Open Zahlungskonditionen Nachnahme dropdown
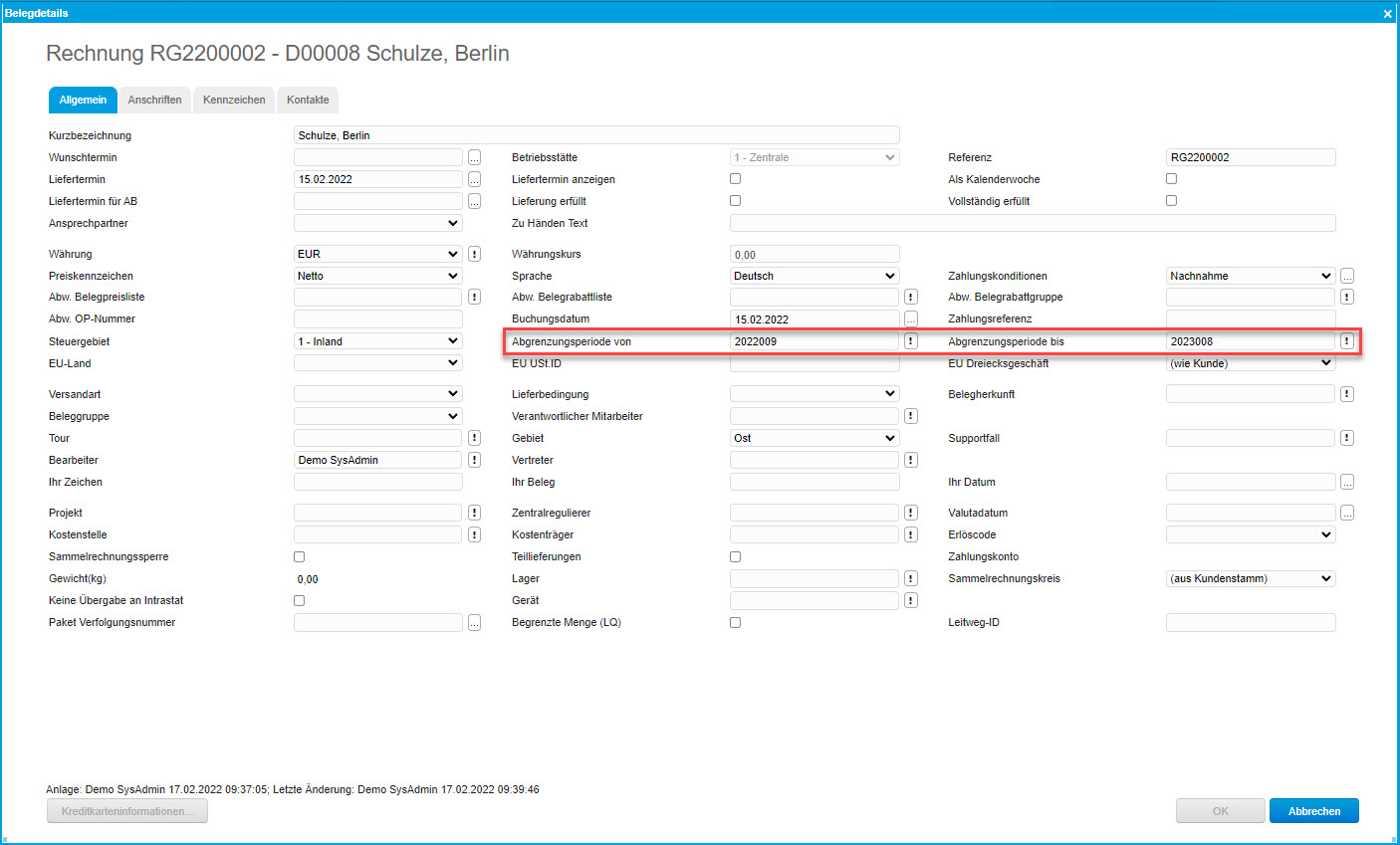 pos(1251,276)
